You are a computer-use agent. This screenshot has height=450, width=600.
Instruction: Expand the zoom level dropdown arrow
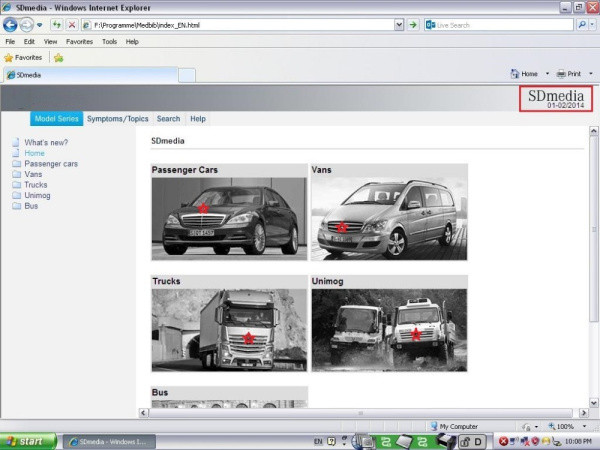pyautogui.click(x=584, y=426)
